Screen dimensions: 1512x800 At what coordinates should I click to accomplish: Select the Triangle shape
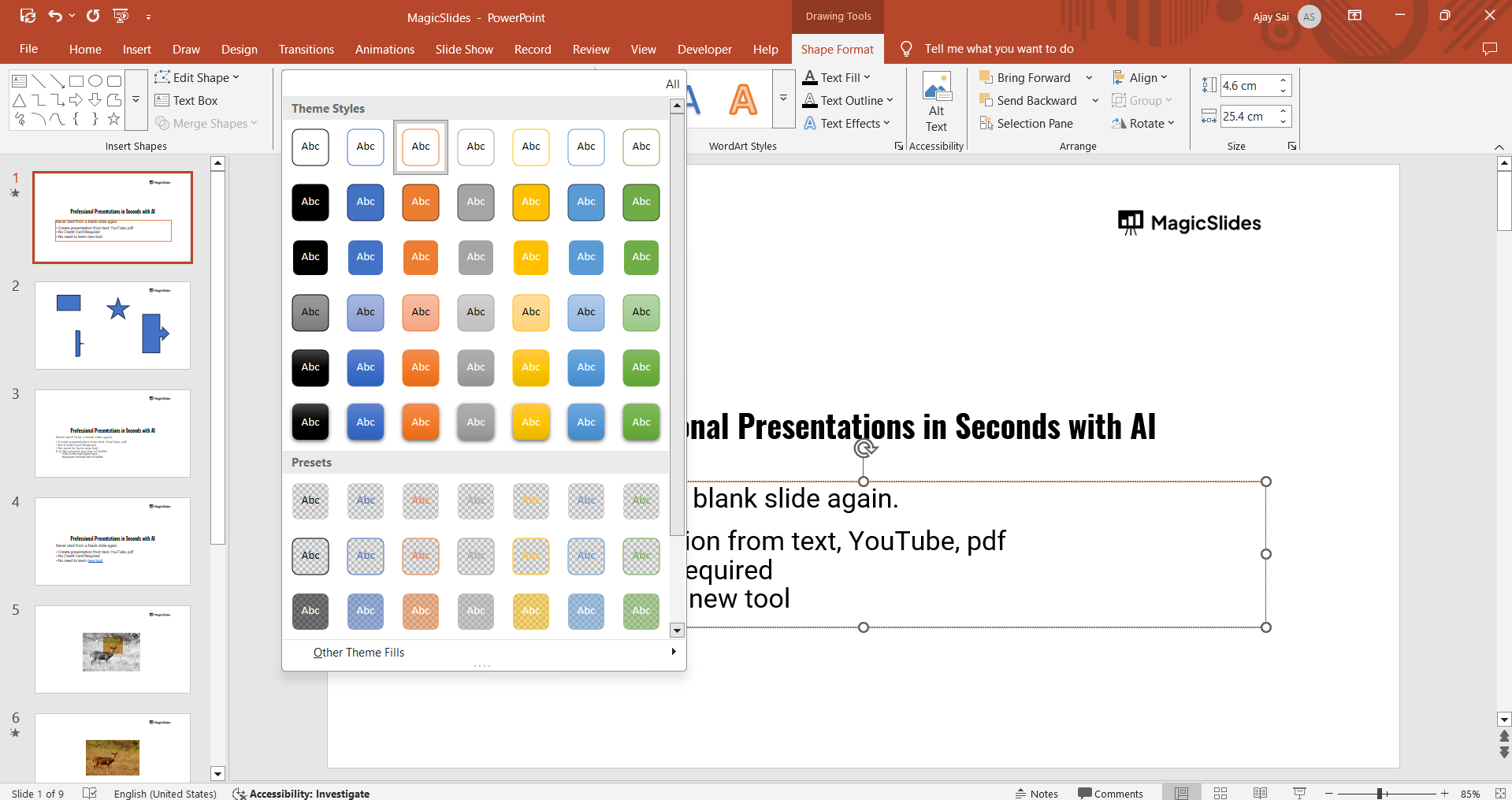point(20,100)
